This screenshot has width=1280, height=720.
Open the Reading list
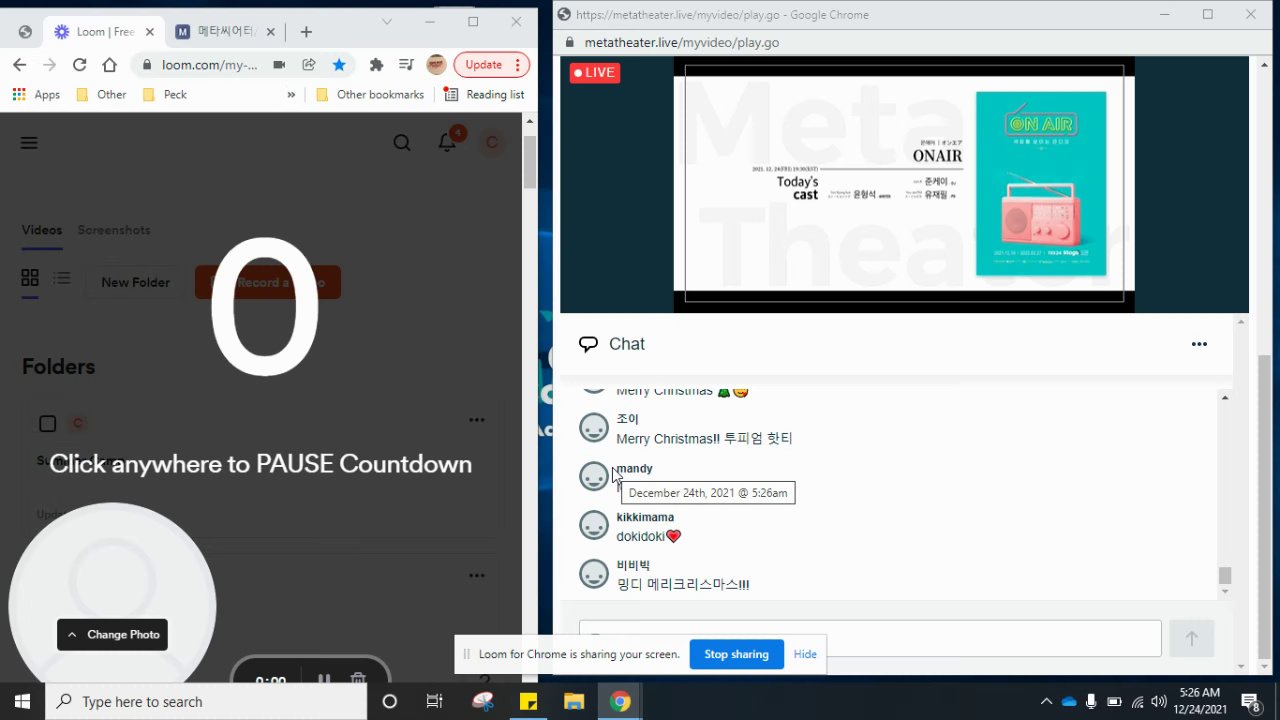pyautogui.click(x=484, y=94)
